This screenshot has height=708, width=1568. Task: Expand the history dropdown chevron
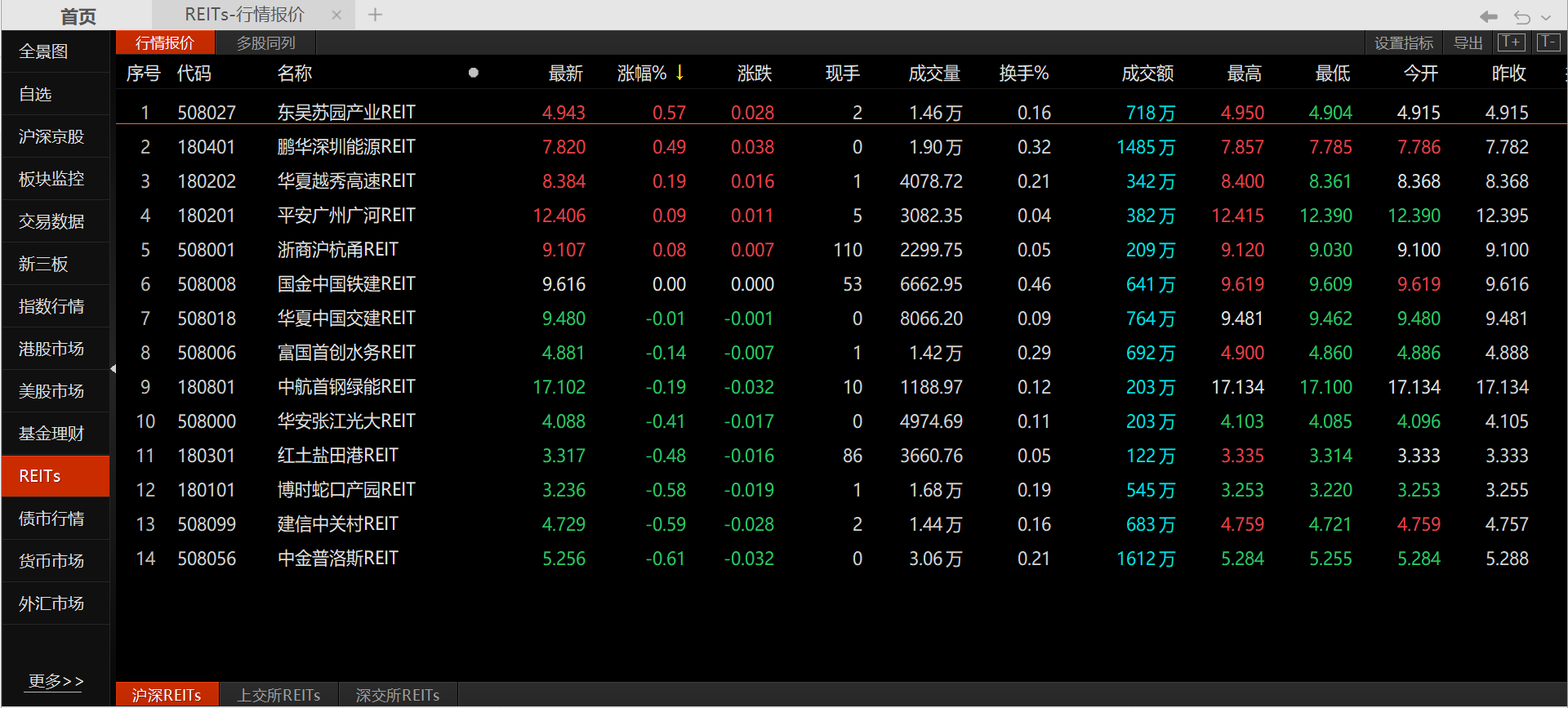pos(1546,17)
